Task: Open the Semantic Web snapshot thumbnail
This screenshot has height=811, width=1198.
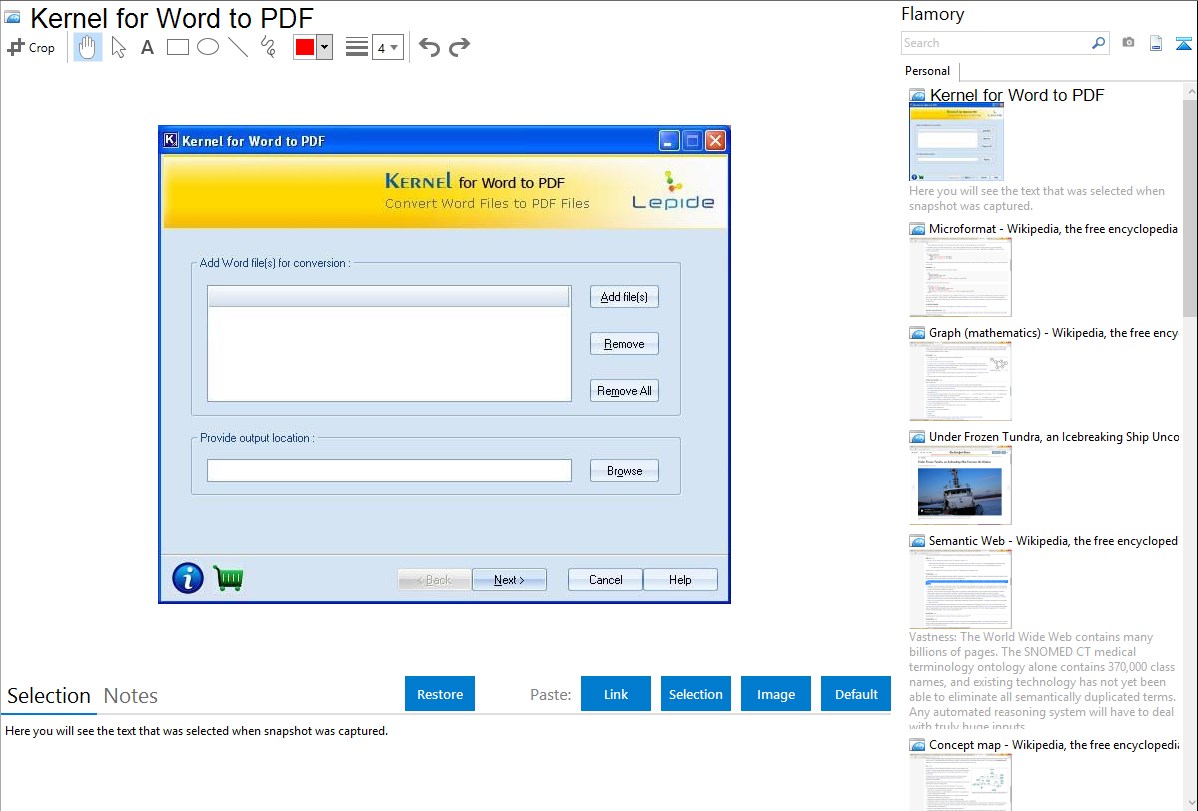Action: tap(960, 589)
